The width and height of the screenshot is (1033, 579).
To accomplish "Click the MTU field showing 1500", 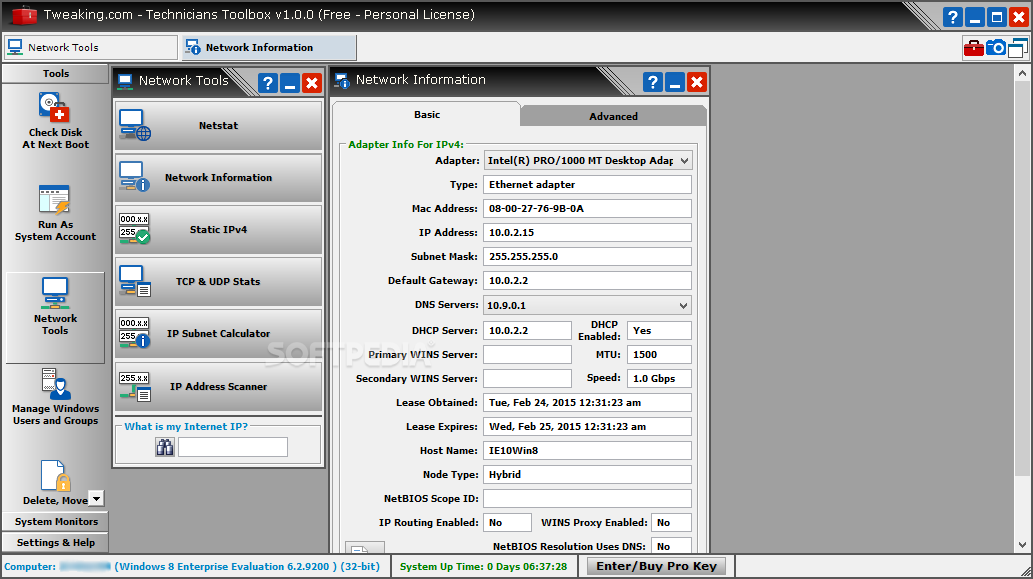I will [x=659, y=354].
